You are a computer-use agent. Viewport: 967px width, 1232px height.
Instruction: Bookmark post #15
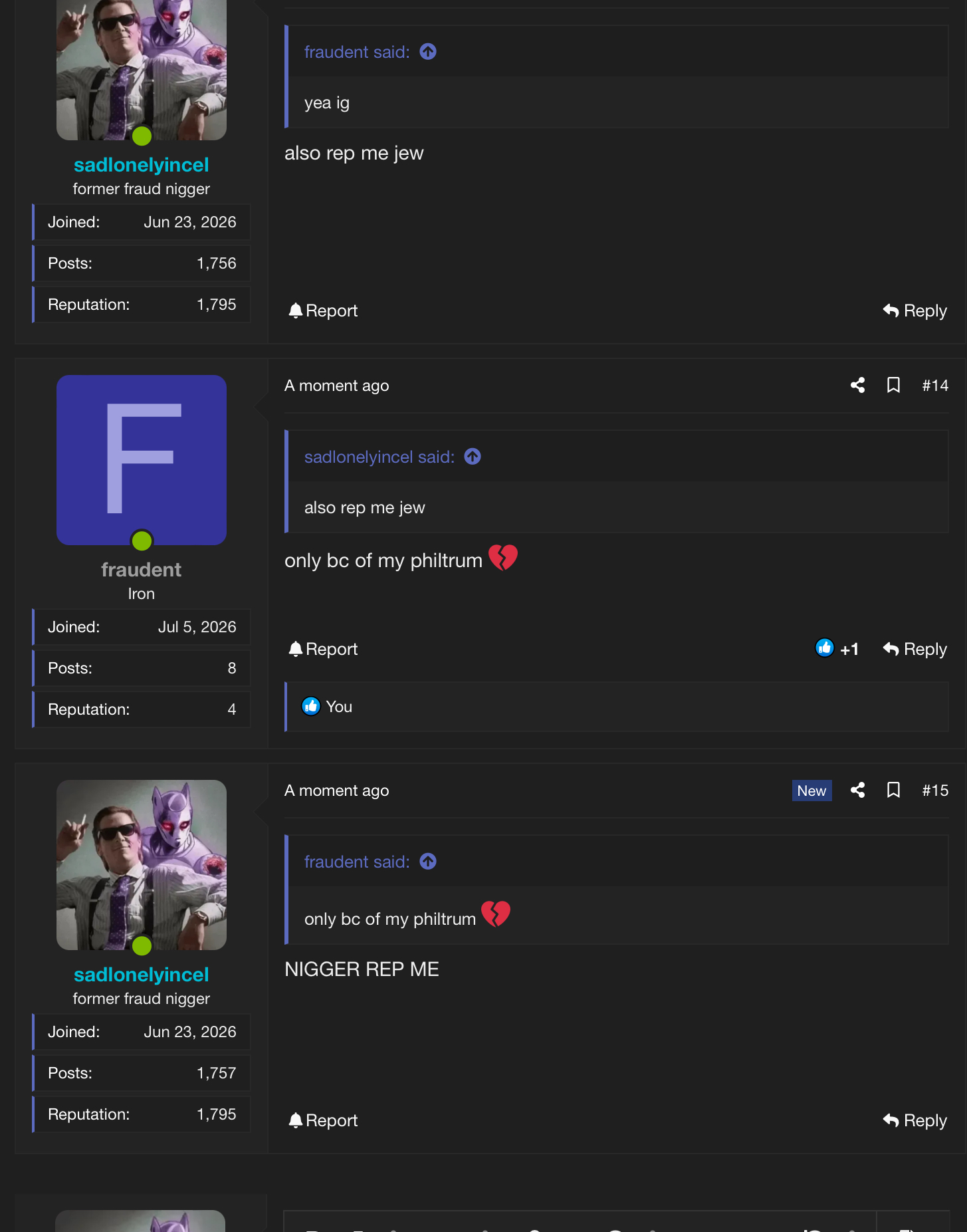(x=893, y=790)
